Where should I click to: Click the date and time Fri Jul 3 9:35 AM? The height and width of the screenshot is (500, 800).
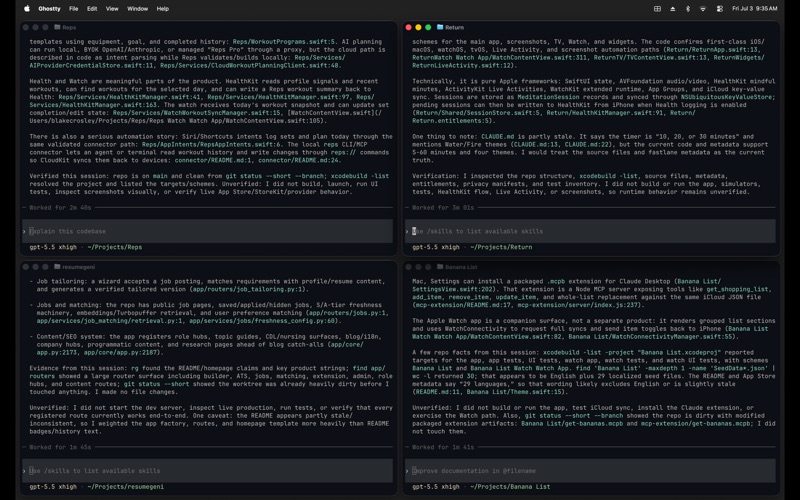(755, 9)
